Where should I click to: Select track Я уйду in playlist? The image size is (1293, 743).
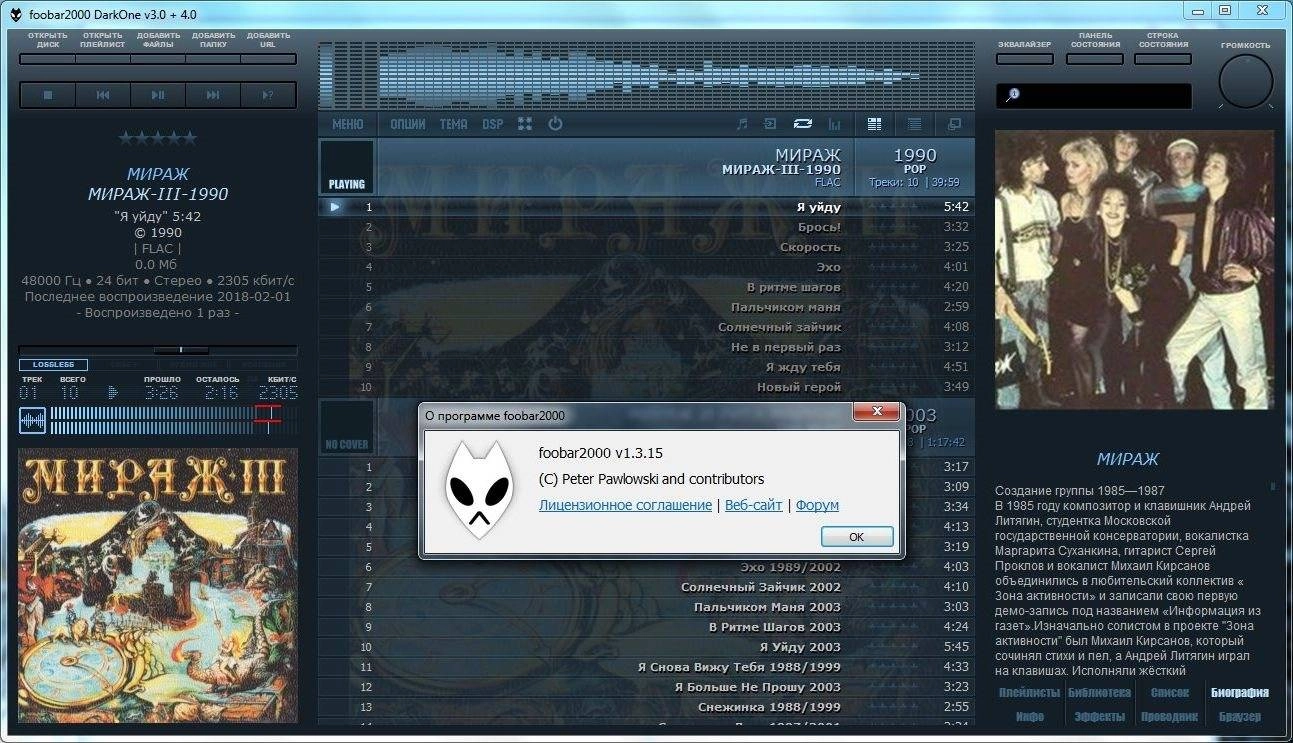point(646,207)
